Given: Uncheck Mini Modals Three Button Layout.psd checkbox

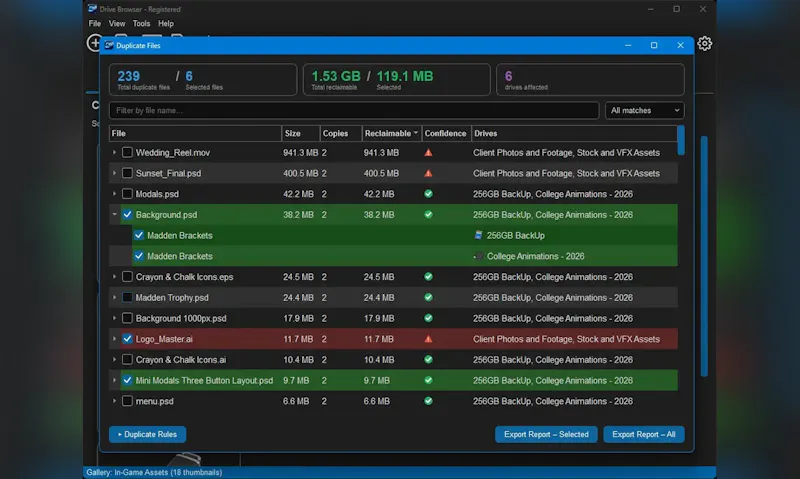Looking at the screenshot, I should click(127, 380).
